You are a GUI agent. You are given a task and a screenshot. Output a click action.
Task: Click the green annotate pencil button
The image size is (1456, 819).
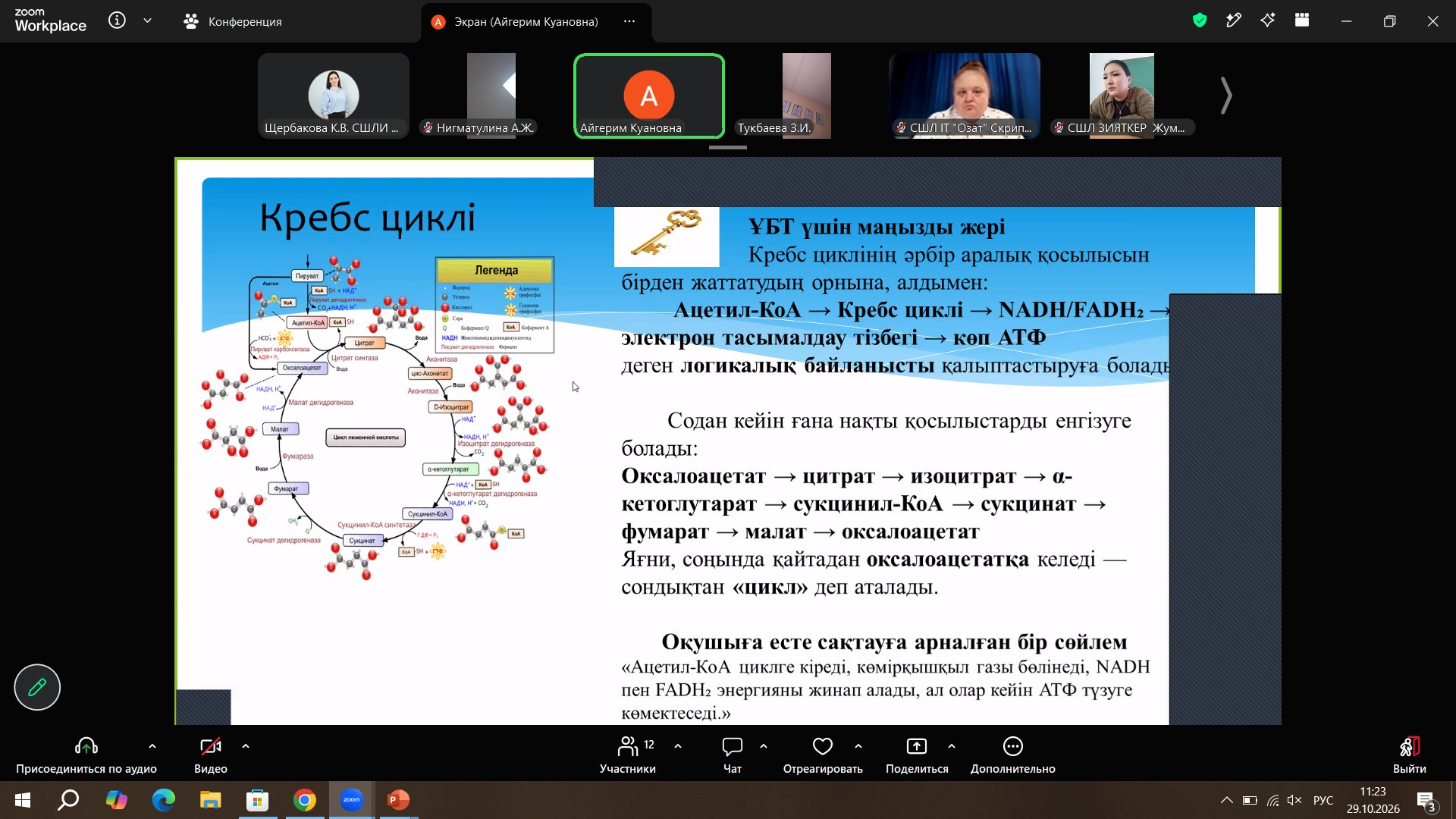pyautogui.click(x=37, y=687)
